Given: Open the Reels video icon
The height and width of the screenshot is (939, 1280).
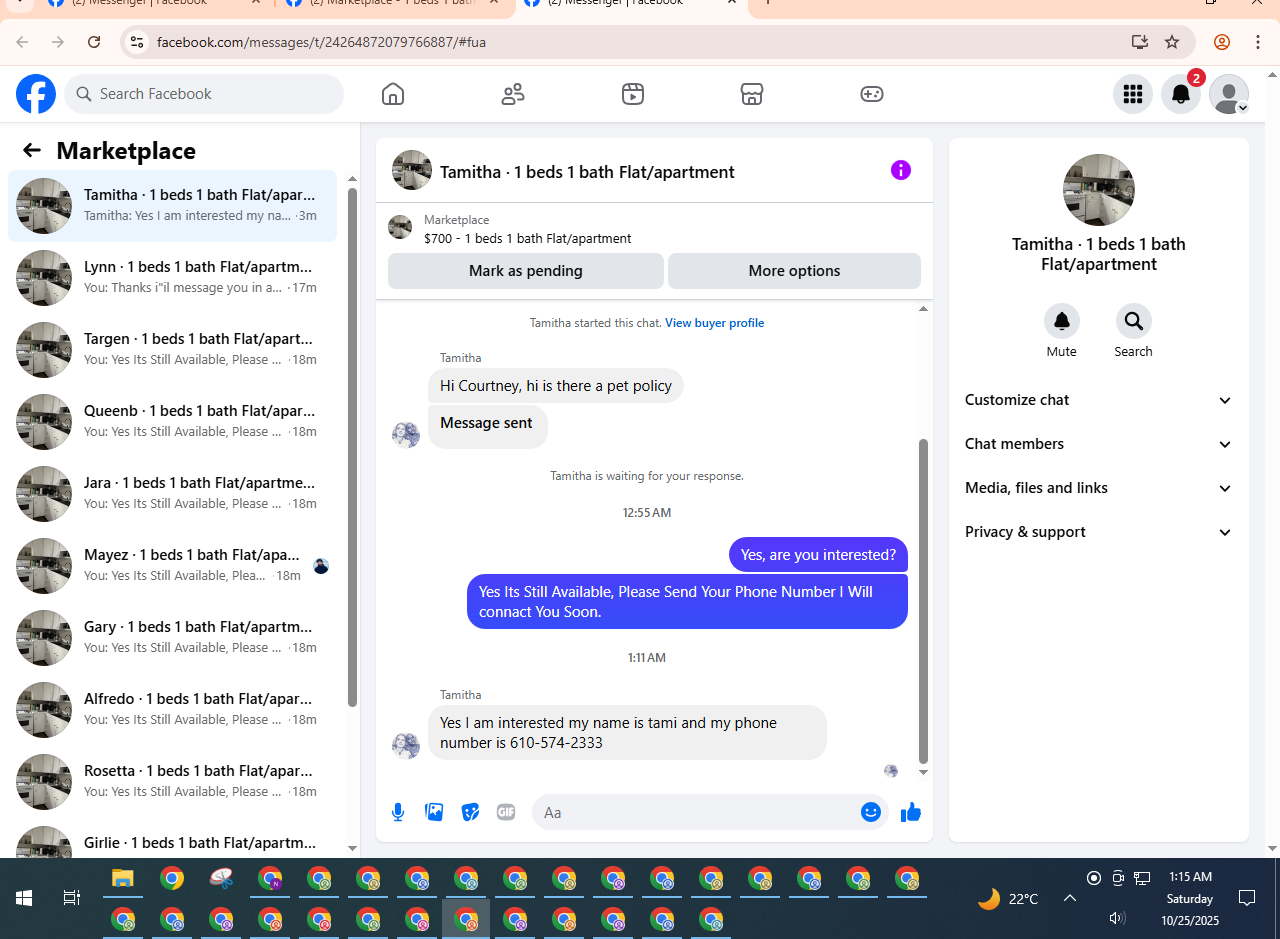Looking at the screenshot, I should [633, 94].
